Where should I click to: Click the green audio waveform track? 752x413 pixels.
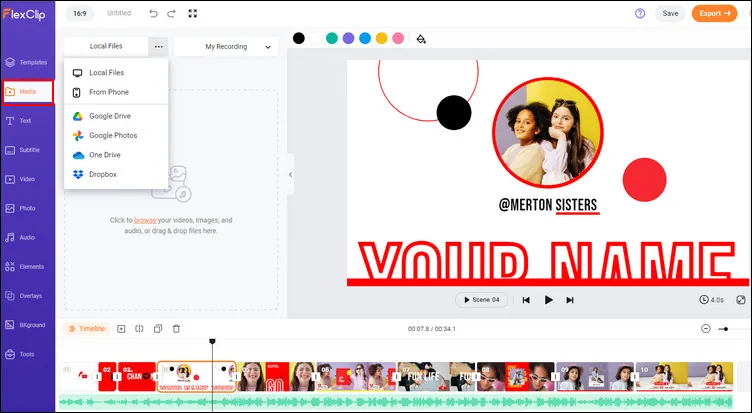tap(396, 402)
